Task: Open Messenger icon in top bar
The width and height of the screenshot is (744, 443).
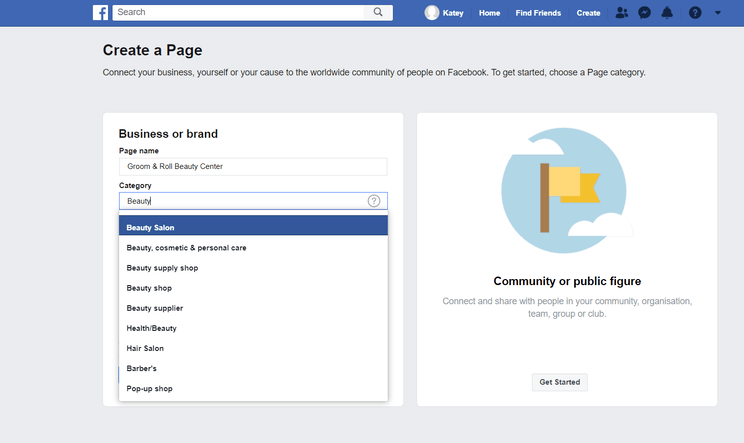Action: tap(644, 13)
